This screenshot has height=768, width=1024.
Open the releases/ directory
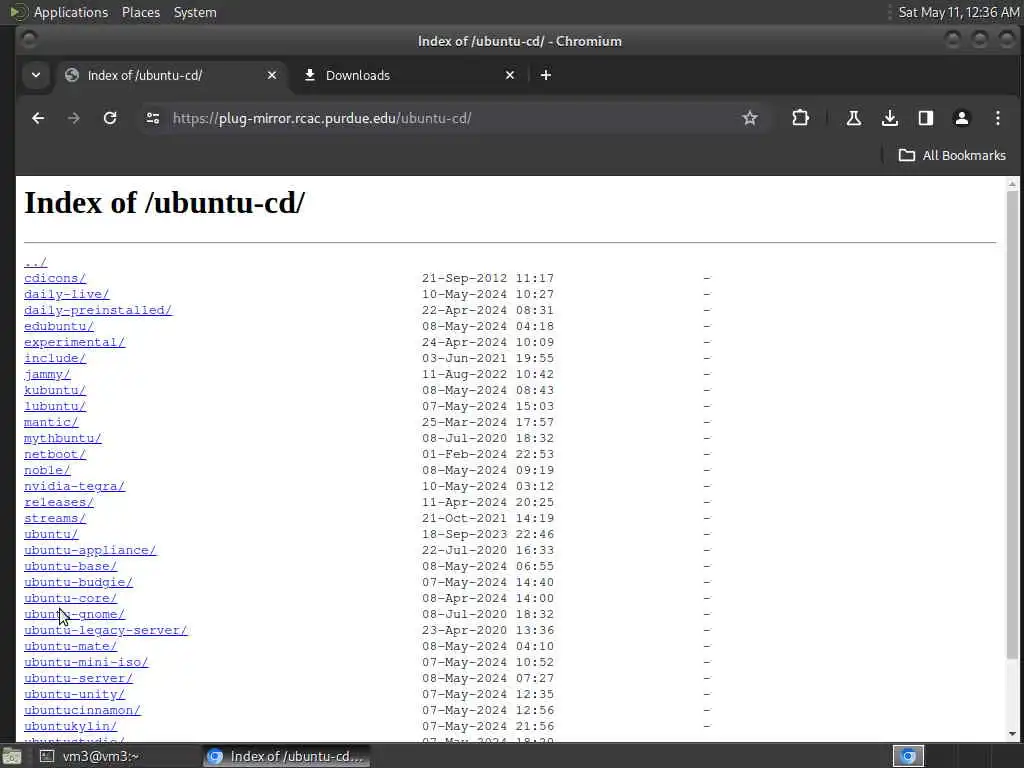(59, 502)
